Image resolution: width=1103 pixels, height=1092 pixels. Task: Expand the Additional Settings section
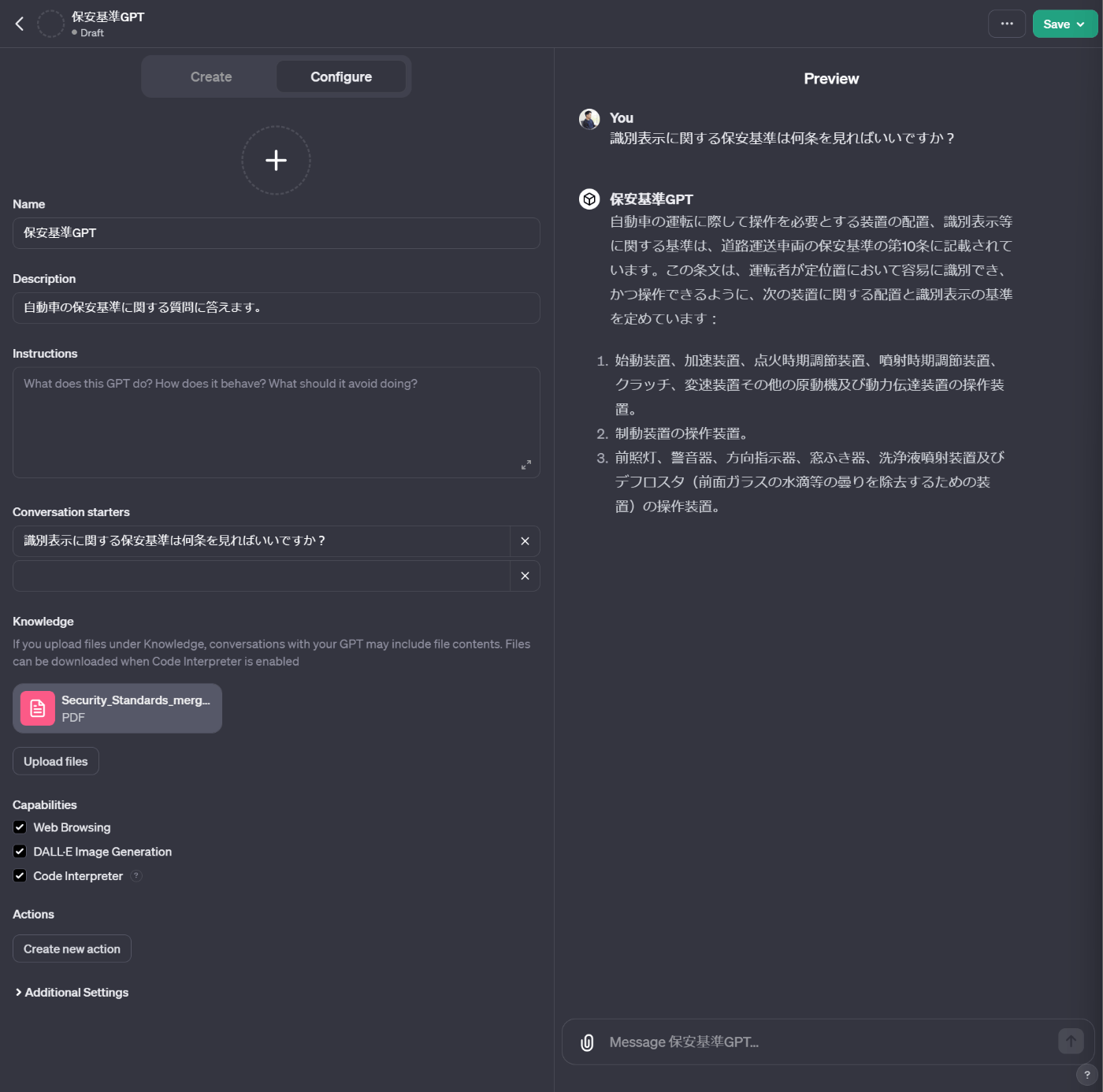click(72, 993)
